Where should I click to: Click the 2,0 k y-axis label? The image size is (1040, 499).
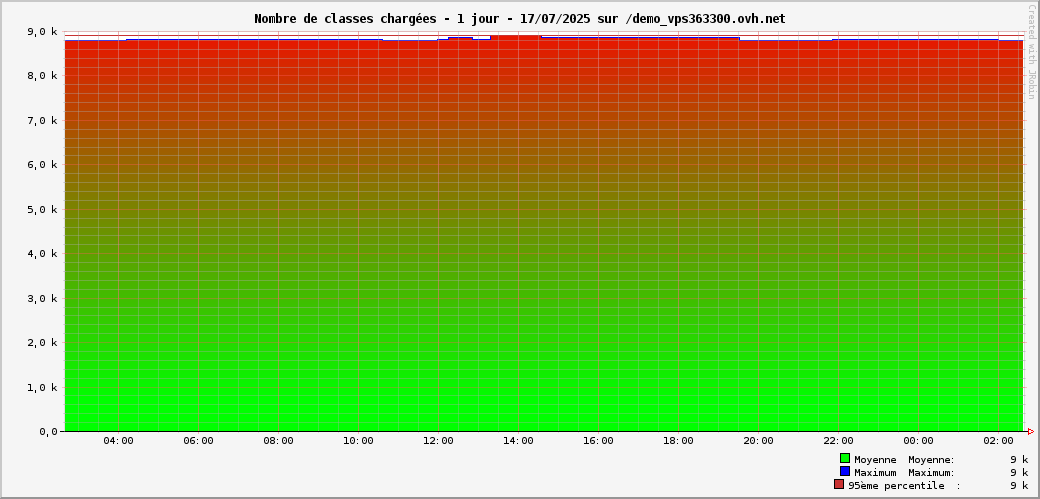(x=42, y=342)
